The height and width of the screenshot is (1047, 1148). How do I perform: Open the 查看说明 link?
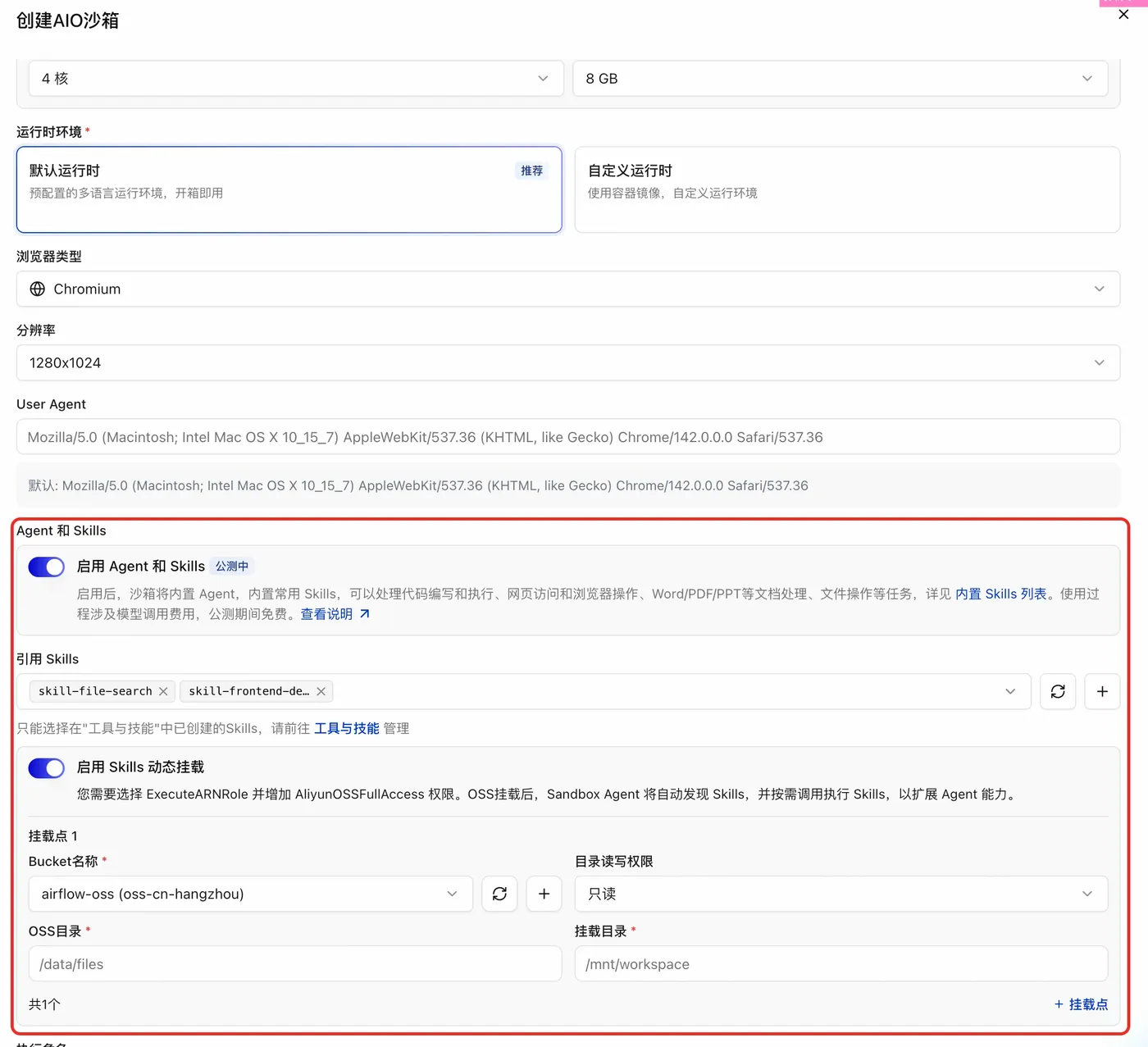326,614
